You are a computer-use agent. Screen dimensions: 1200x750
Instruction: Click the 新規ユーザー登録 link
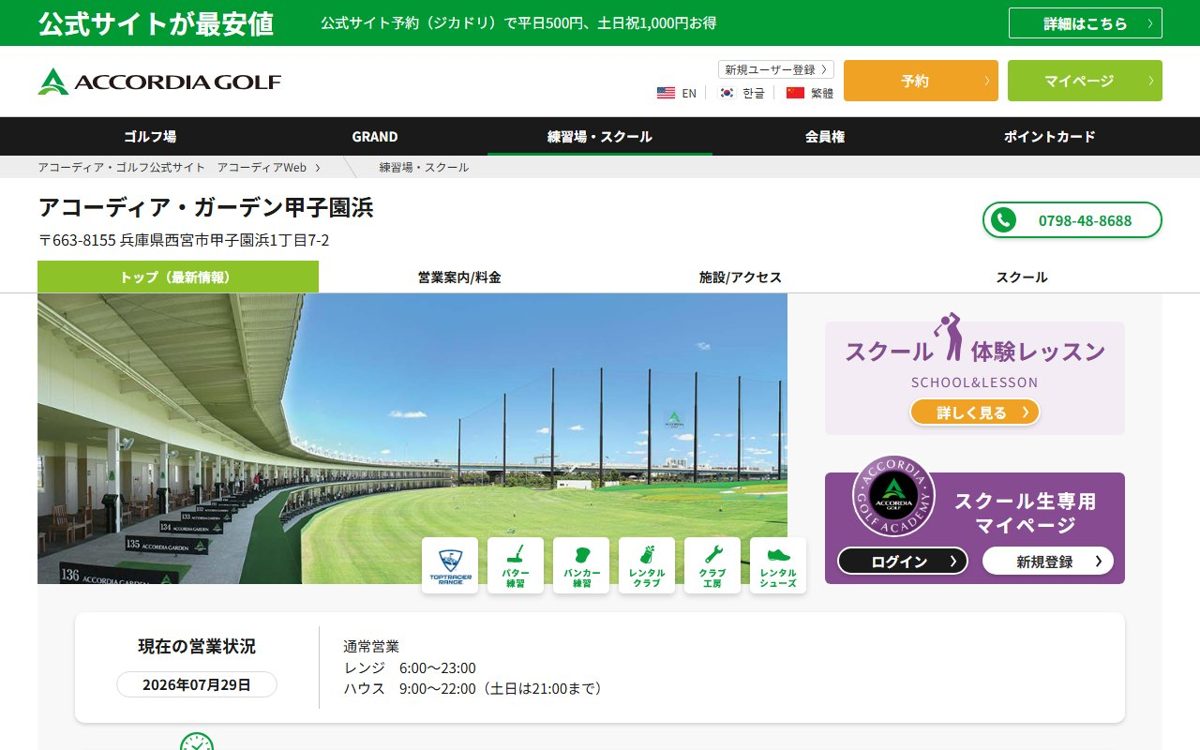pyautogui.click(x=776, y=70)
